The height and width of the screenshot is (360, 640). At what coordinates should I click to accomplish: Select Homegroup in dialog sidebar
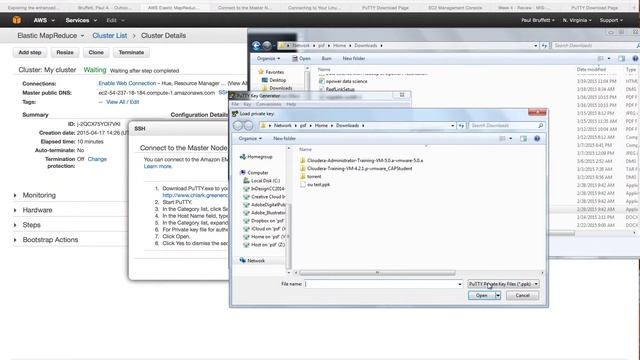coord(256,157)
